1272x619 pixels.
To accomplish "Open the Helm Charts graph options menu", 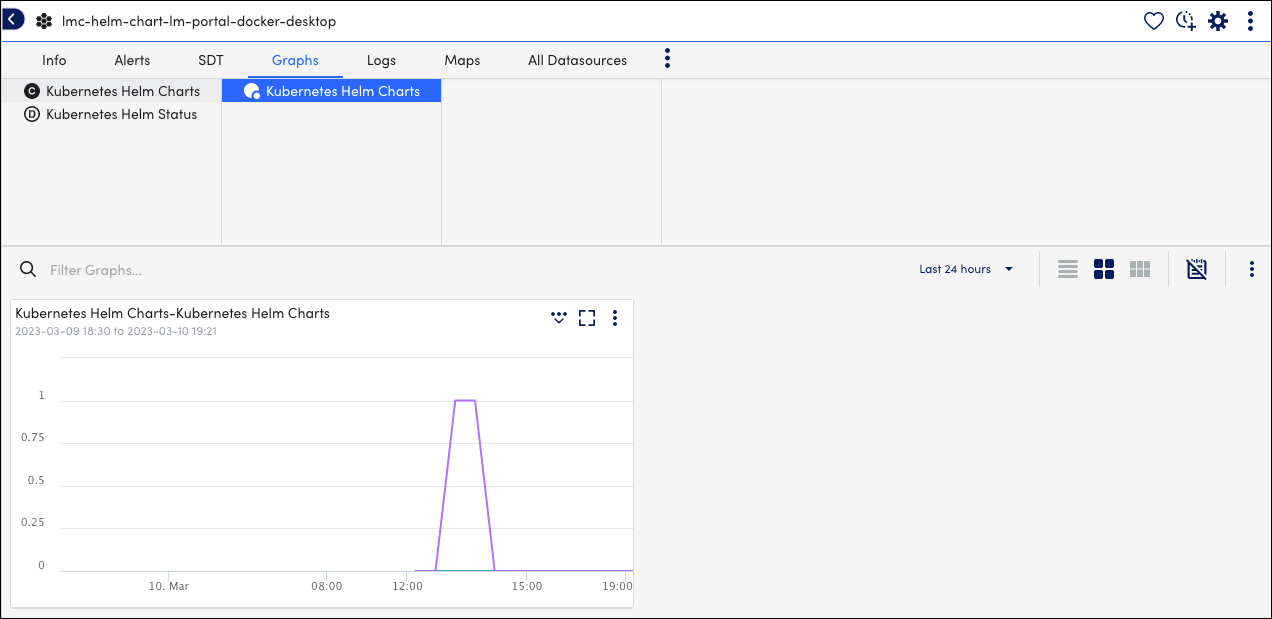I will (x=615, y=318).
